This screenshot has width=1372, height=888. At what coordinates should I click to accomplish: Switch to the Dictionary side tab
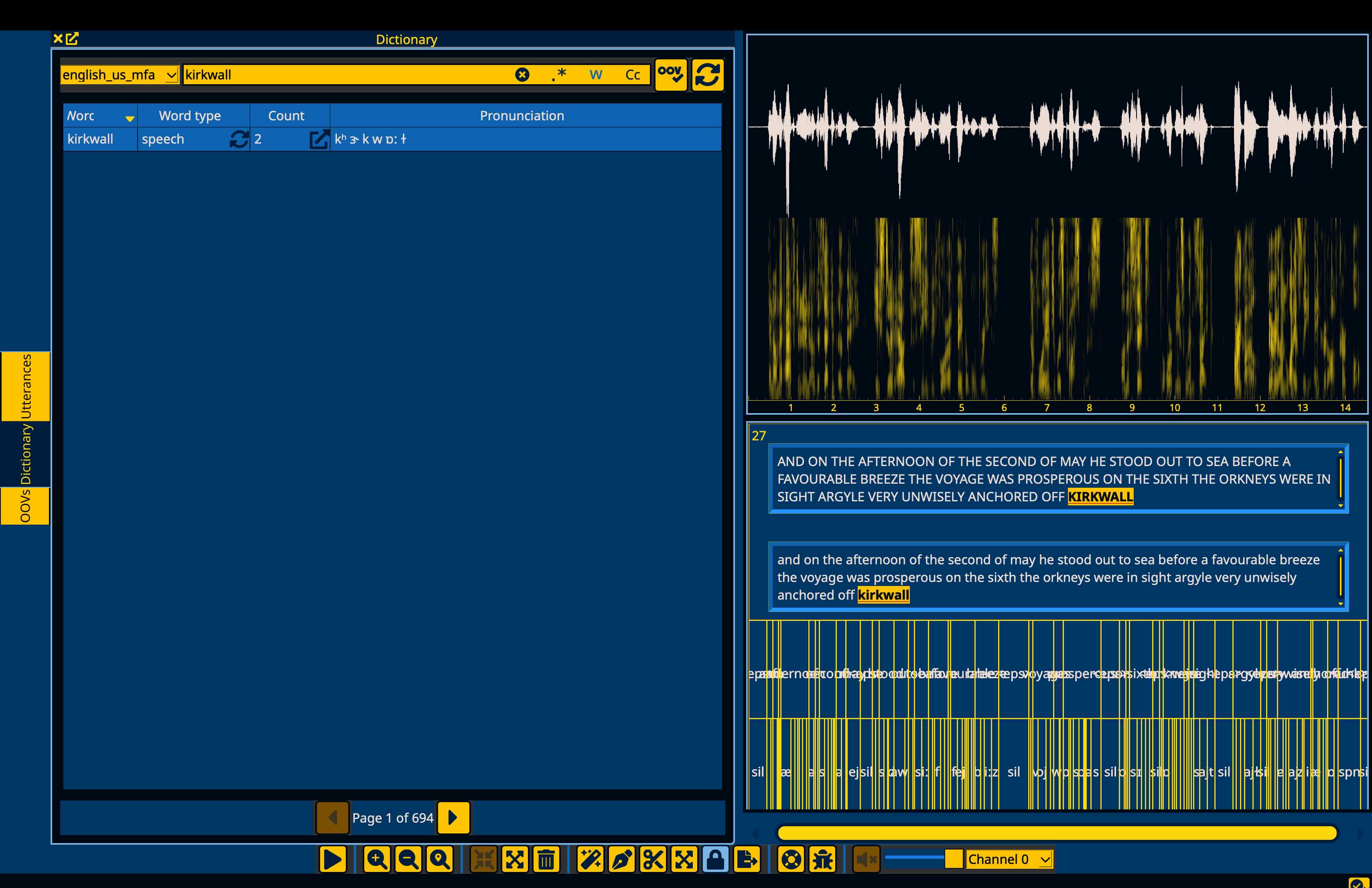(25, 454)
